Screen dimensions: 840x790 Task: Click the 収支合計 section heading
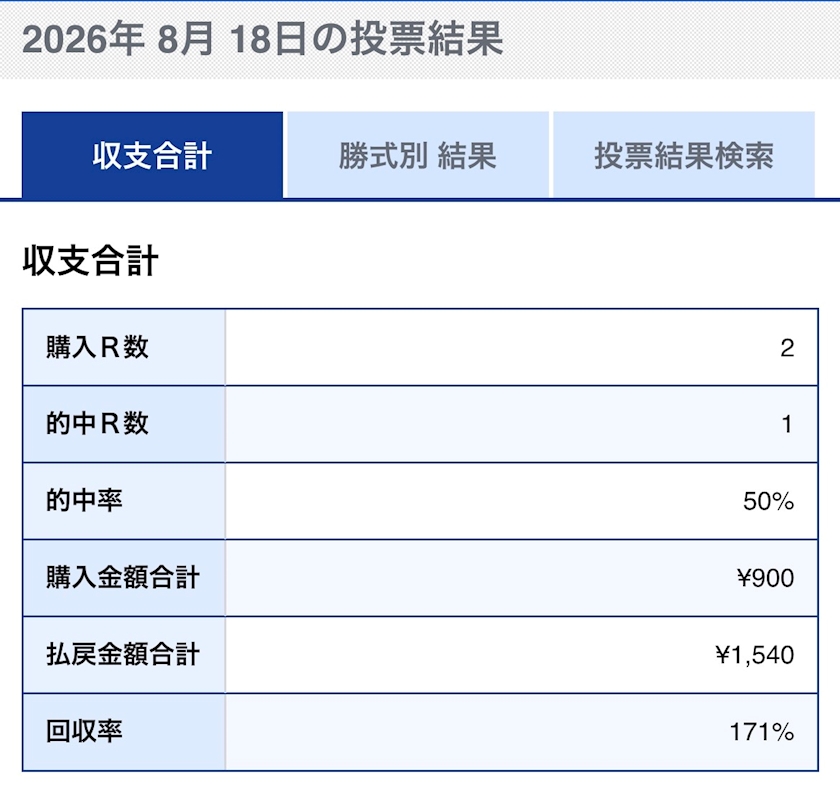coord(91,261)
